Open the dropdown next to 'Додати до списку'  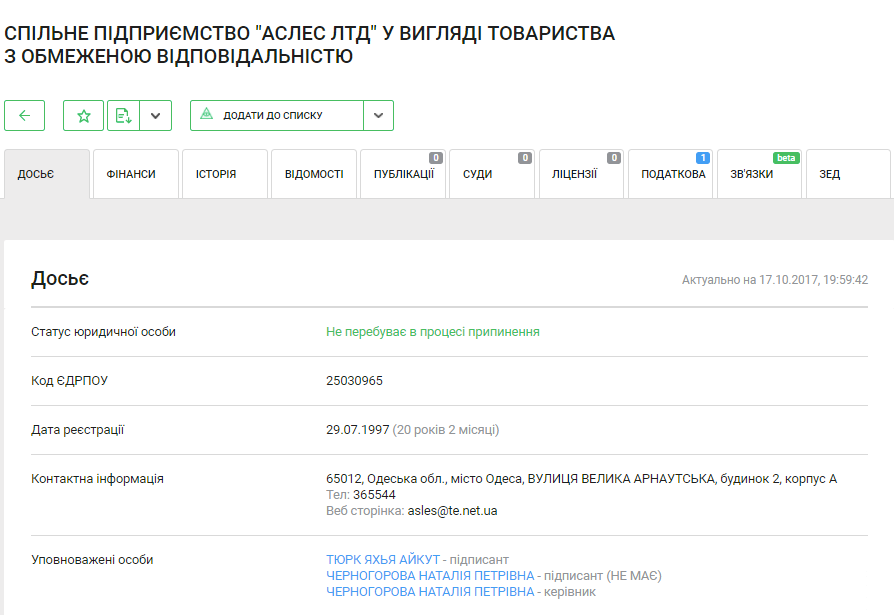(x=378, y=115)
